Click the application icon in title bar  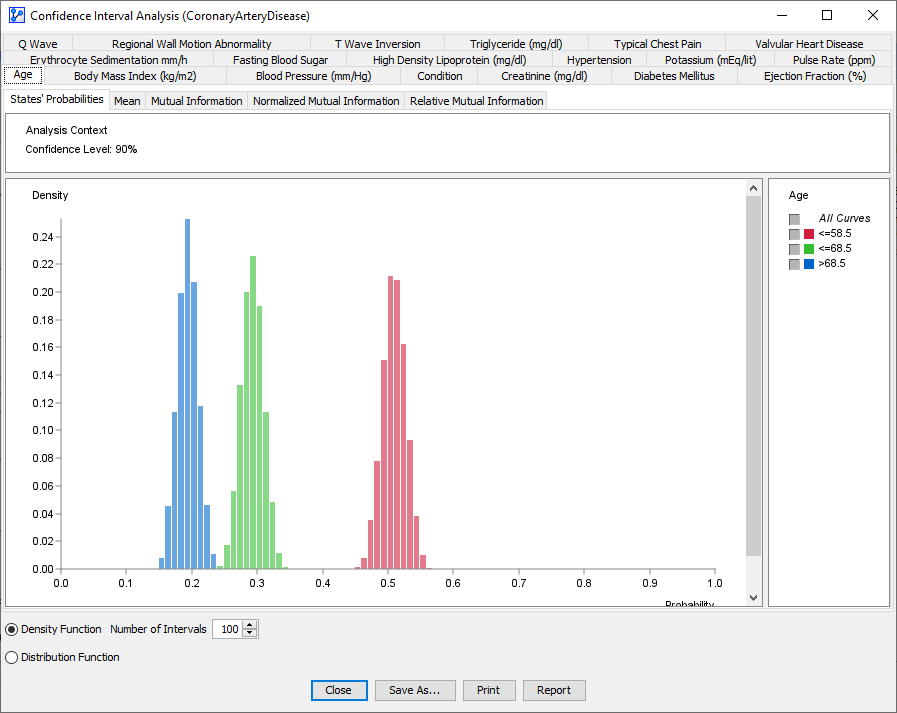coord(16,15)
